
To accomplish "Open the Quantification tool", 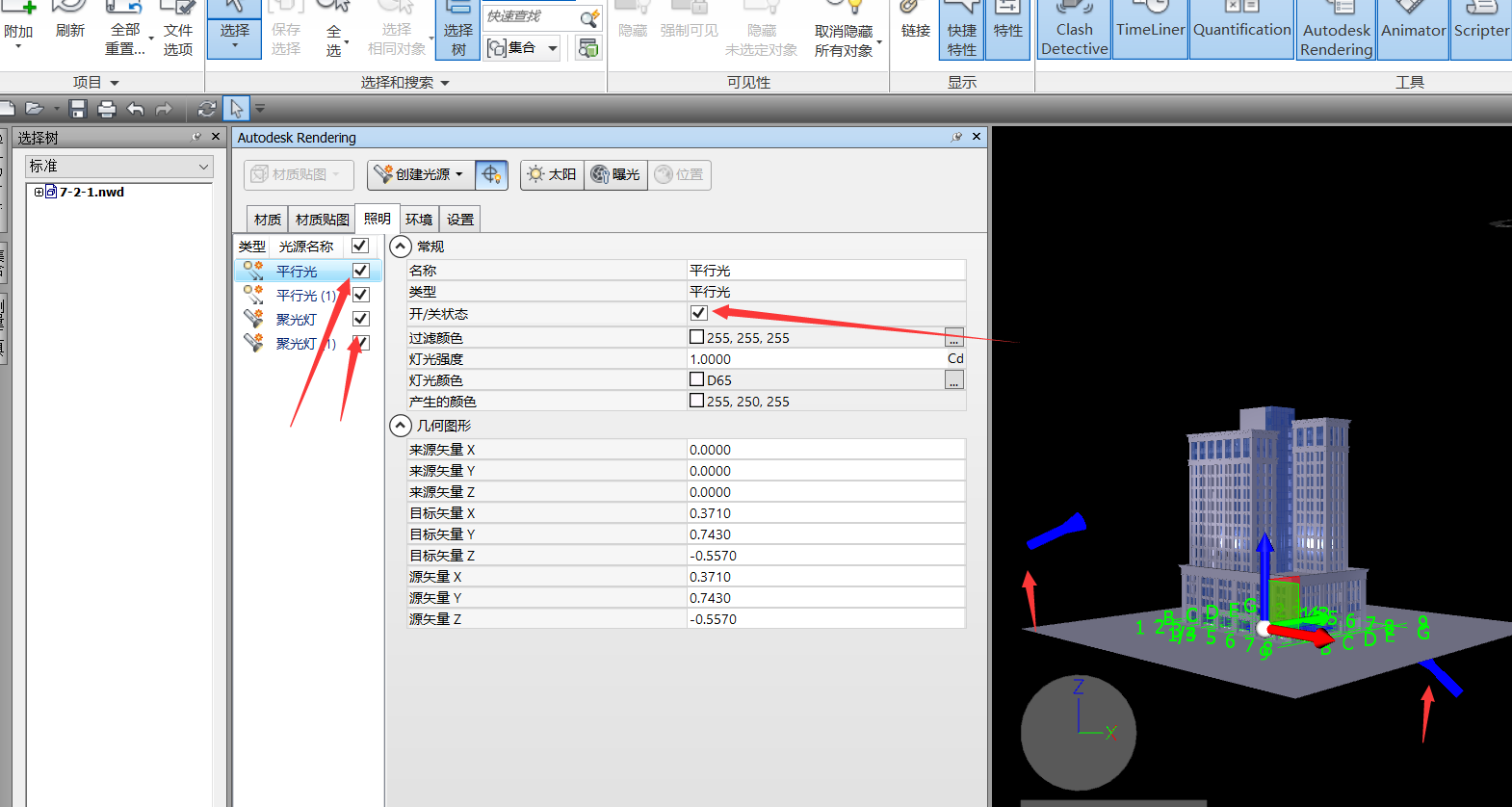I will coord(1241,30).
